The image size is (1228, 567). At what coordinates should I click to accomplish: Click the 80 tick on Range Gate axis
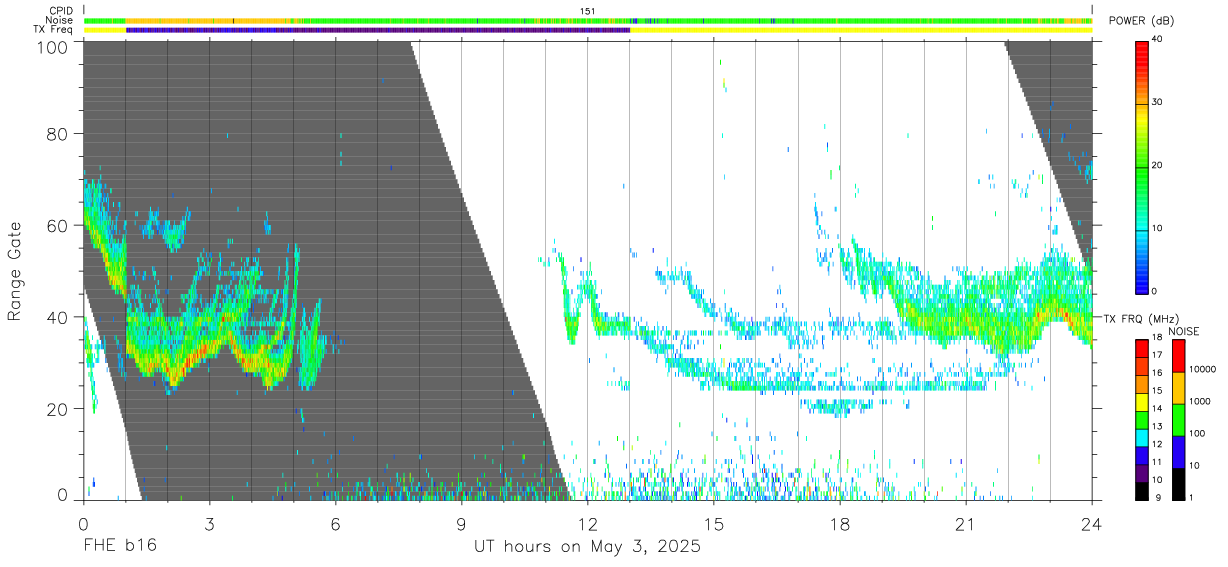tap(59, 134)
